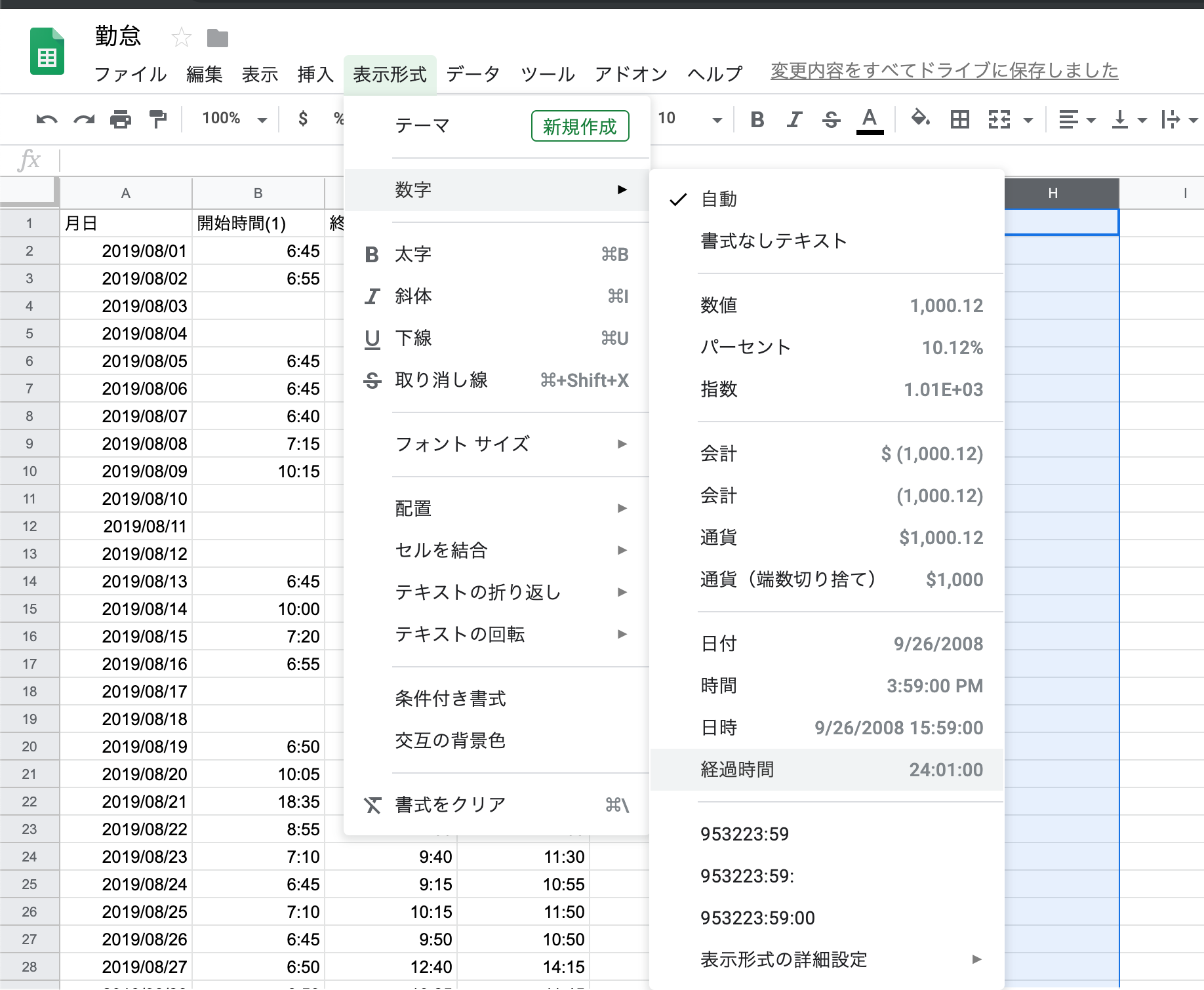Select the 953223:59:00 custom format
This screenshot has width=1204, height=990.
[827, 918]
